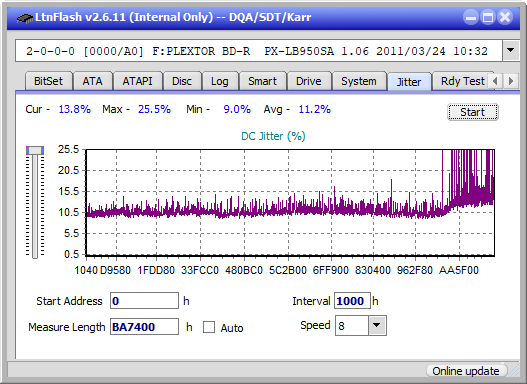
Task: Open the Disc tab
Action: tap(182, 81)
